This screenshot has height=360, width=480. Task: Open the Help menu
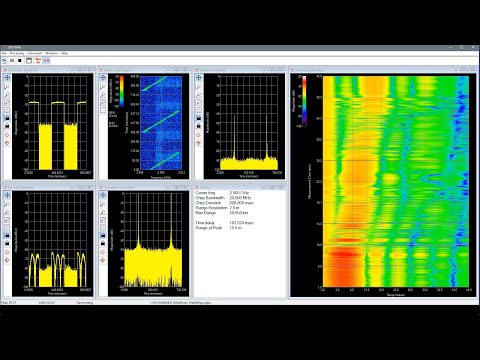(x=64, y=53)
